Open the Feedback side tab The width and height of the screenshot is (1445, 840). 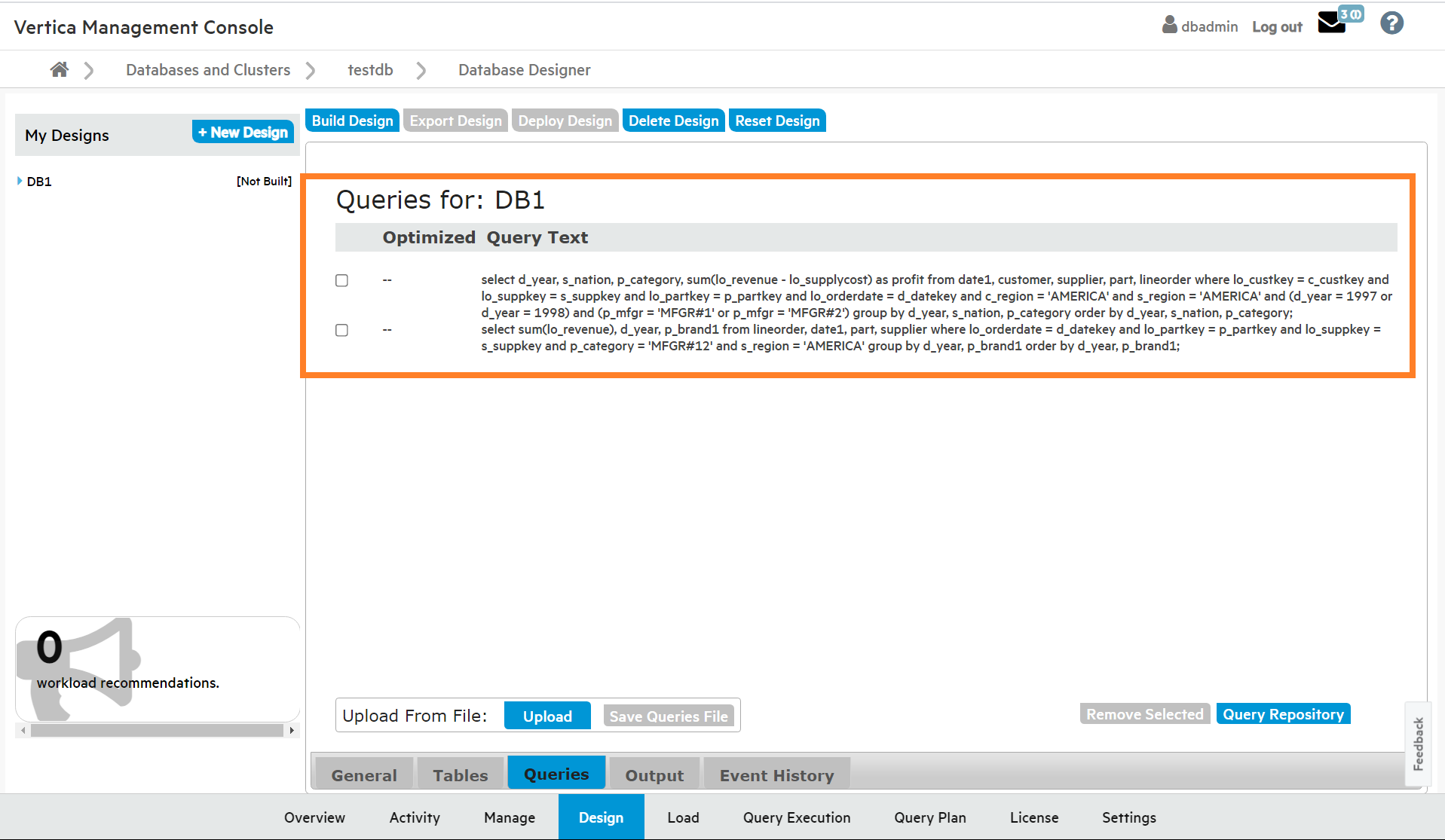point(1418,744)
